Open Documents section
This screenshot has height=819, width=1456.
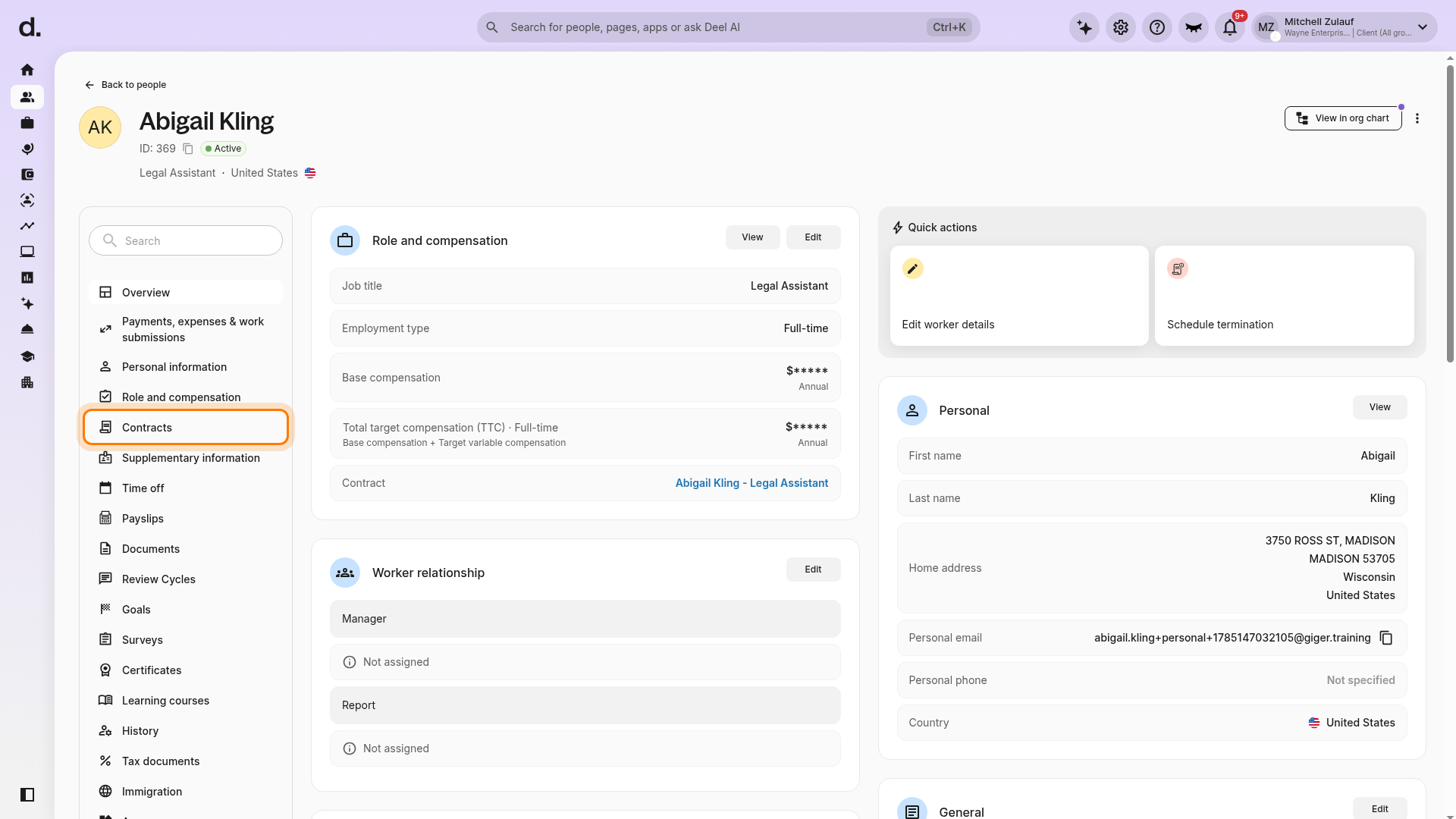[x=186, y=549]
